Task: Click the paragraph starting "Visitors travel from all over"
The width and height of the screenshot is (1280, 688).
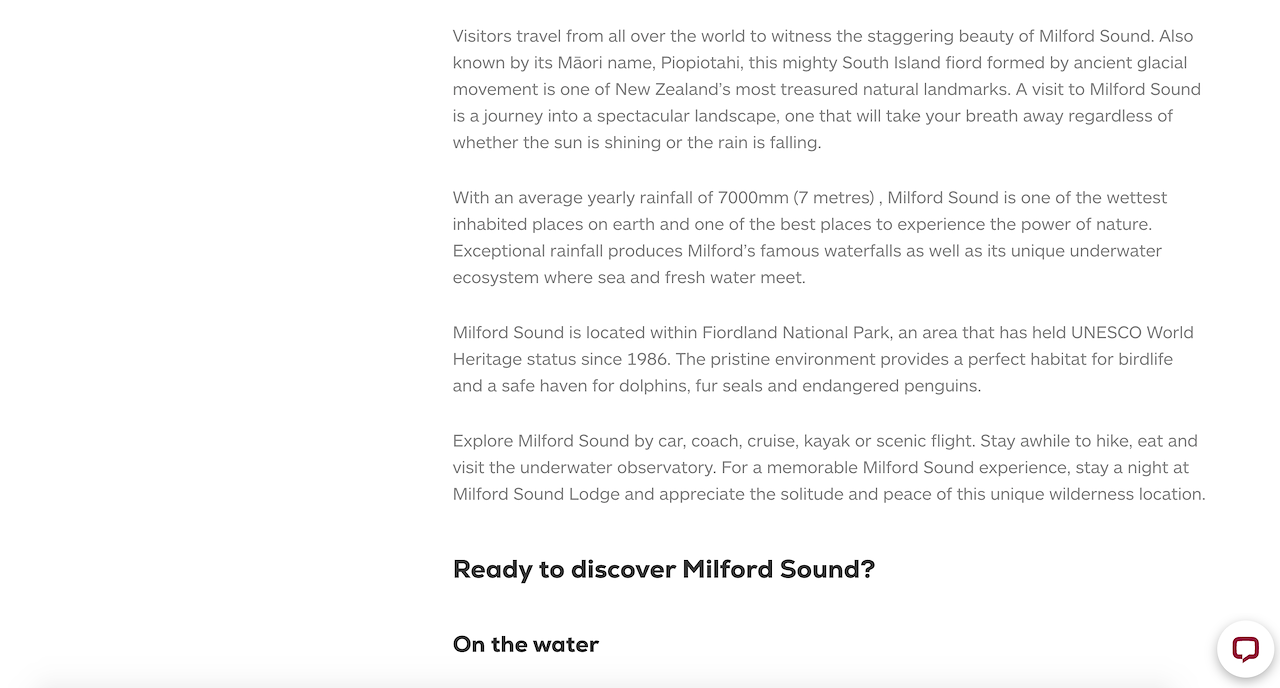Action: pyautogui.click(x=827, y=89)
